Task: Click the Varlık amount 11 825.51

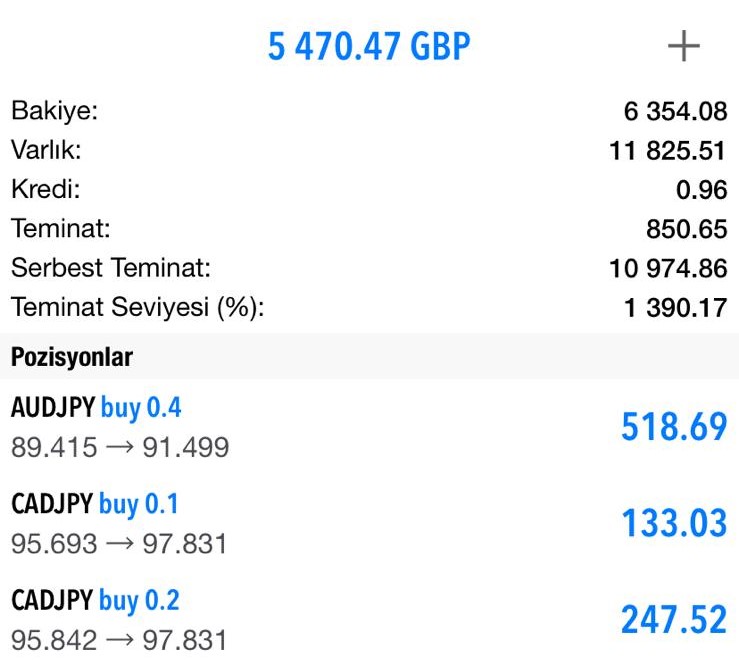Action: [667, 151]
